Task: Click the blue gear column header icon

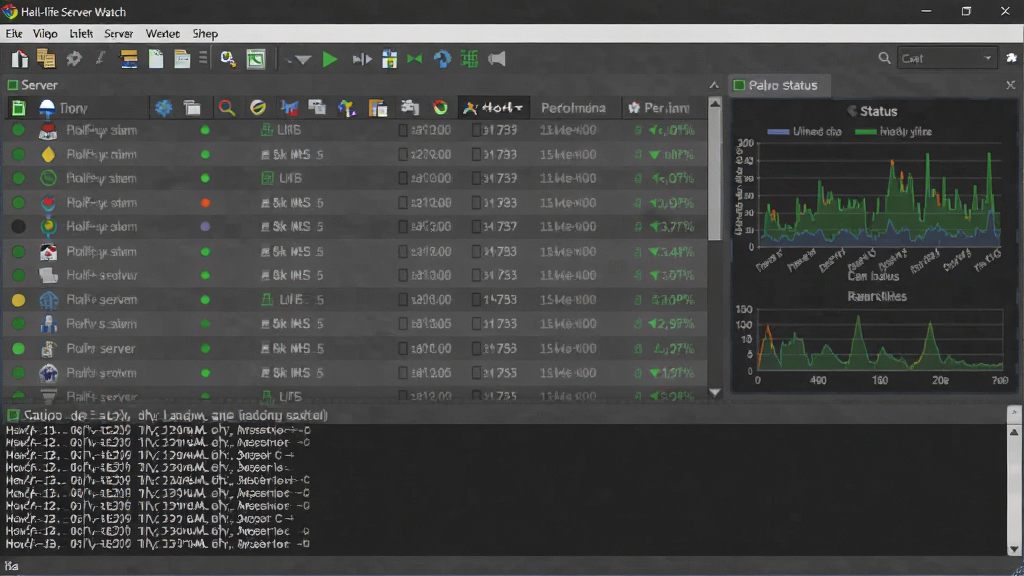Action: (163, 108)
